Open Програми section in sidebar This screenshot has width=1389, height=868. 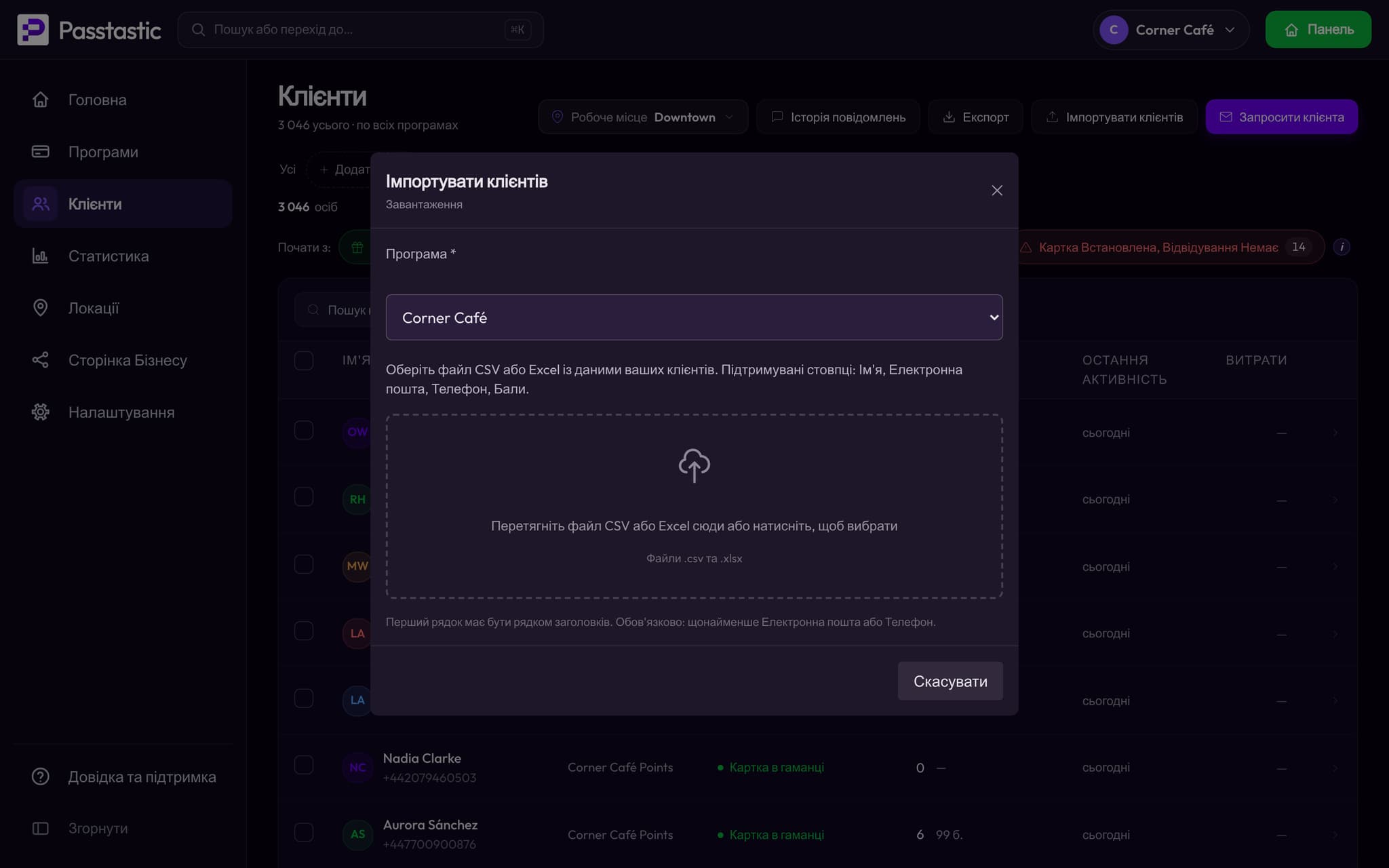(123, 152)
